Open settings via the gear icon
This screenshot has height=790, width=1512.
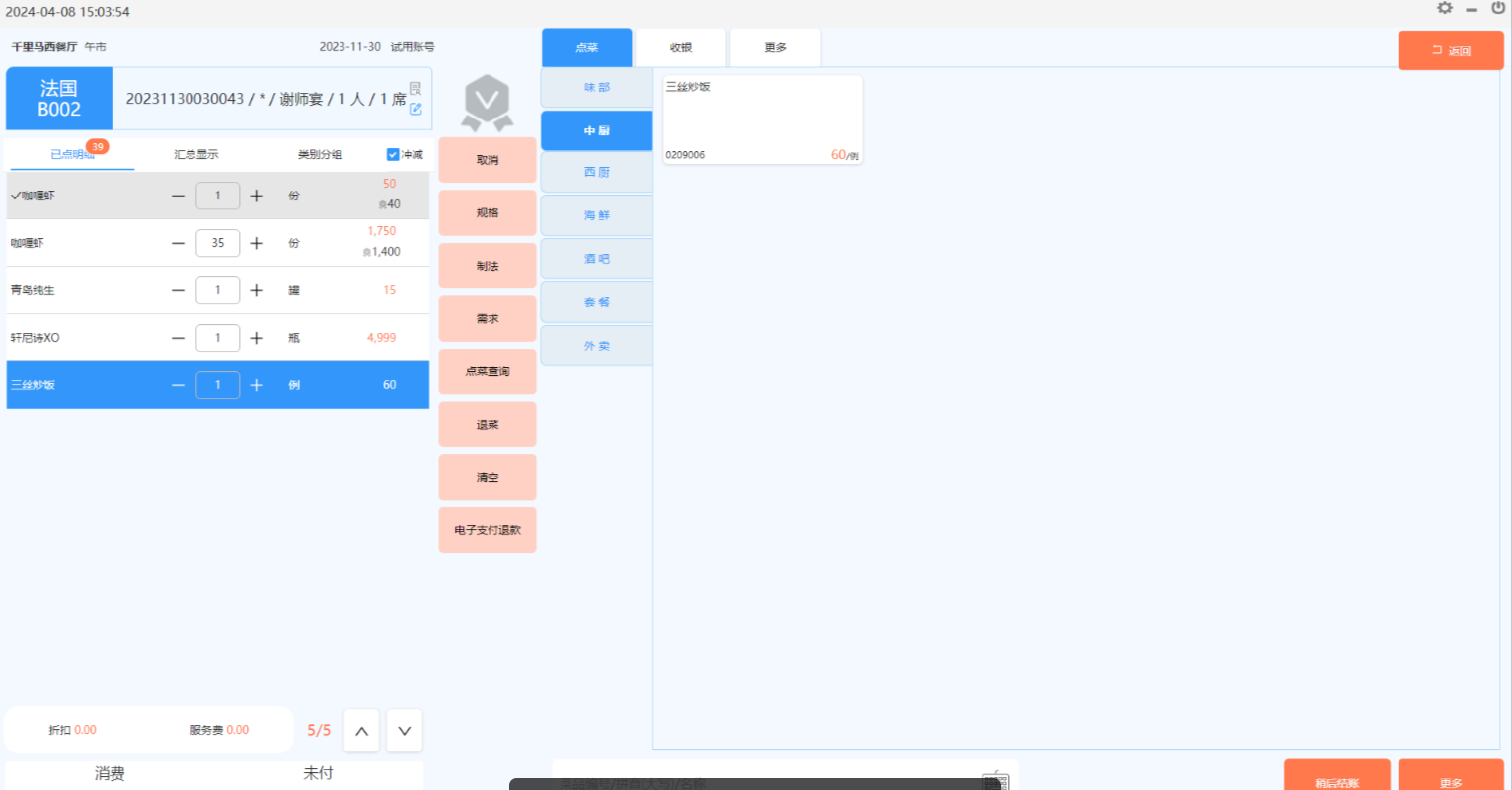tap(1445, 8)
